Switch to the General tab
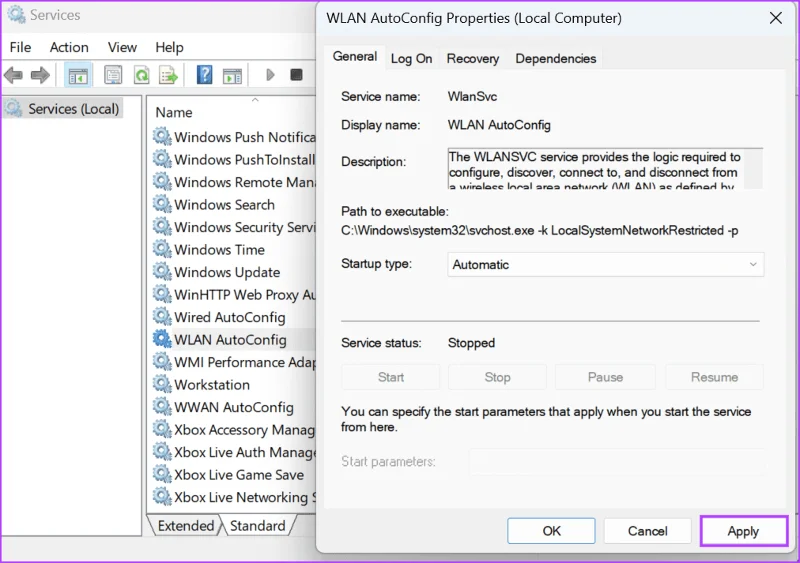Viewport: 800px width, 563px height. 355,57
